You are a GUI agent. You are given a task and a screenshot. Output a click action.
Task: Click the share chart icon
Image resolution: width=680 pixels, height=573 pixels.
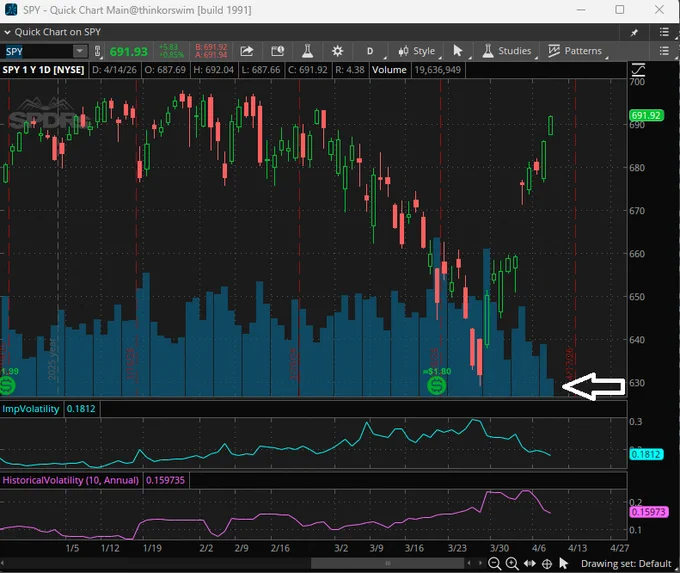[247, 51]
